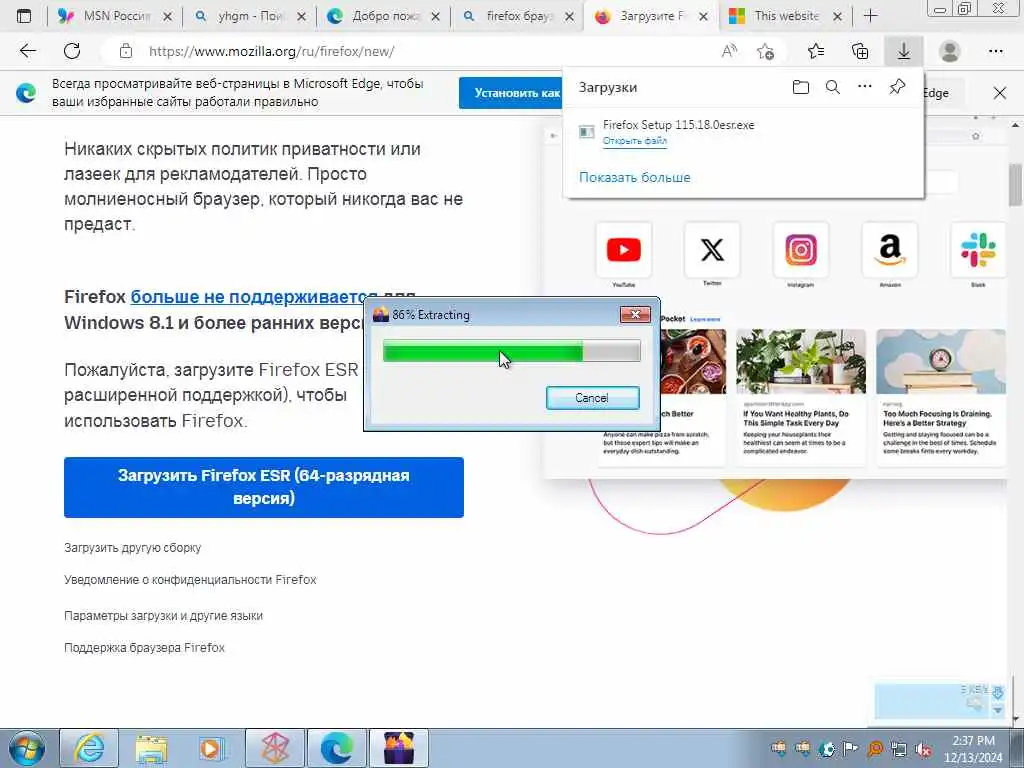Viewport: 1024px width, 768px height.
Task: Open Параметры загрузки и другие языки link
Action: (163, 616)
